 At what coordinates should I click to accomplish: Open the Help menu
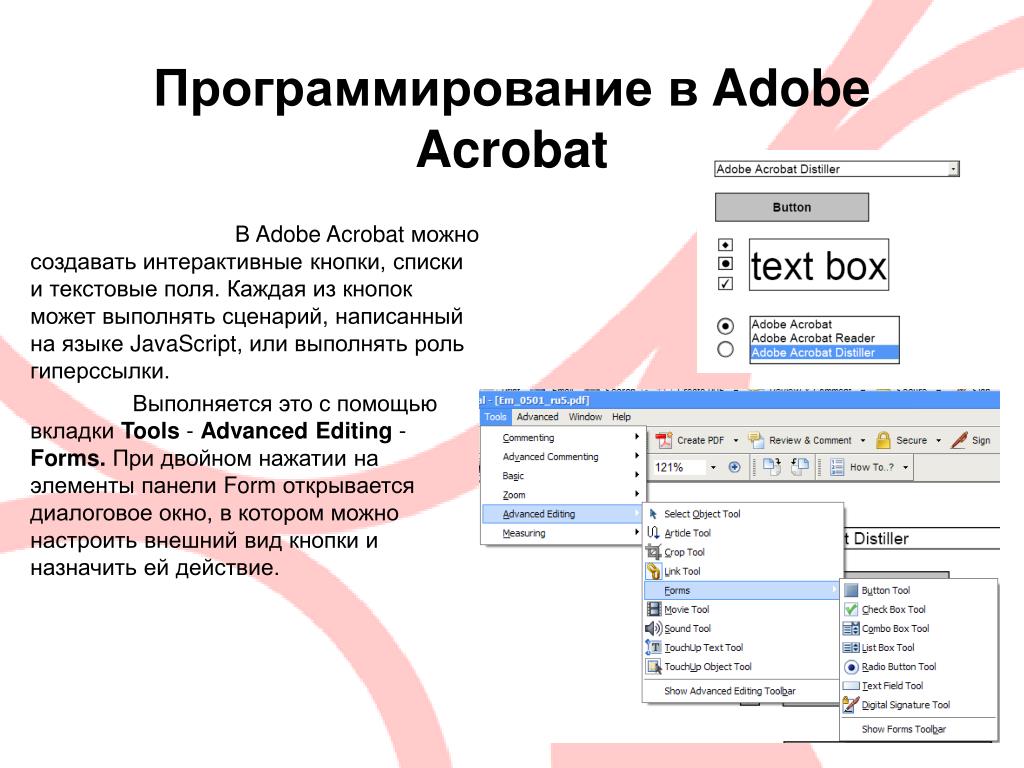[621, 417]
